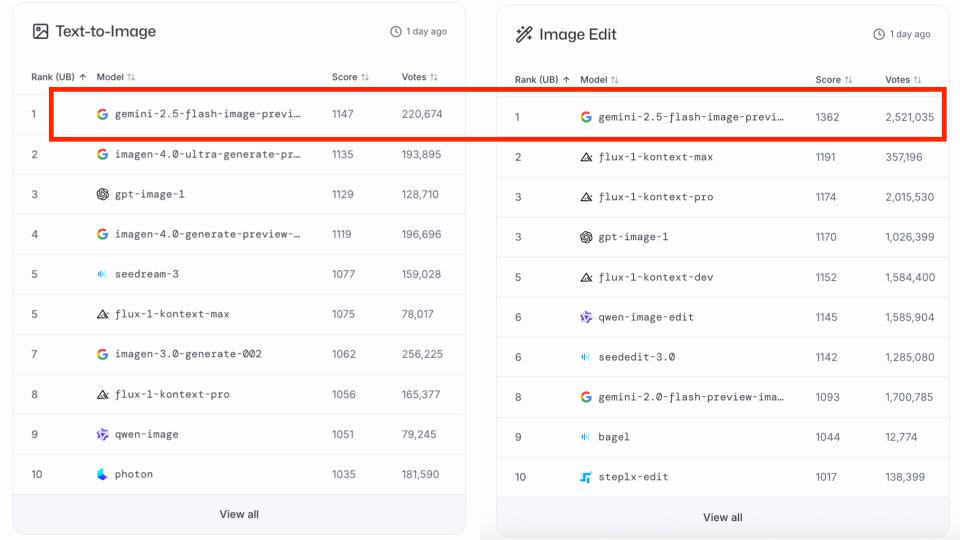960x540 pixels.
Task: Select gemini-2.0-flash-preview-ima… model name
Action: click(x=691, y=397)
